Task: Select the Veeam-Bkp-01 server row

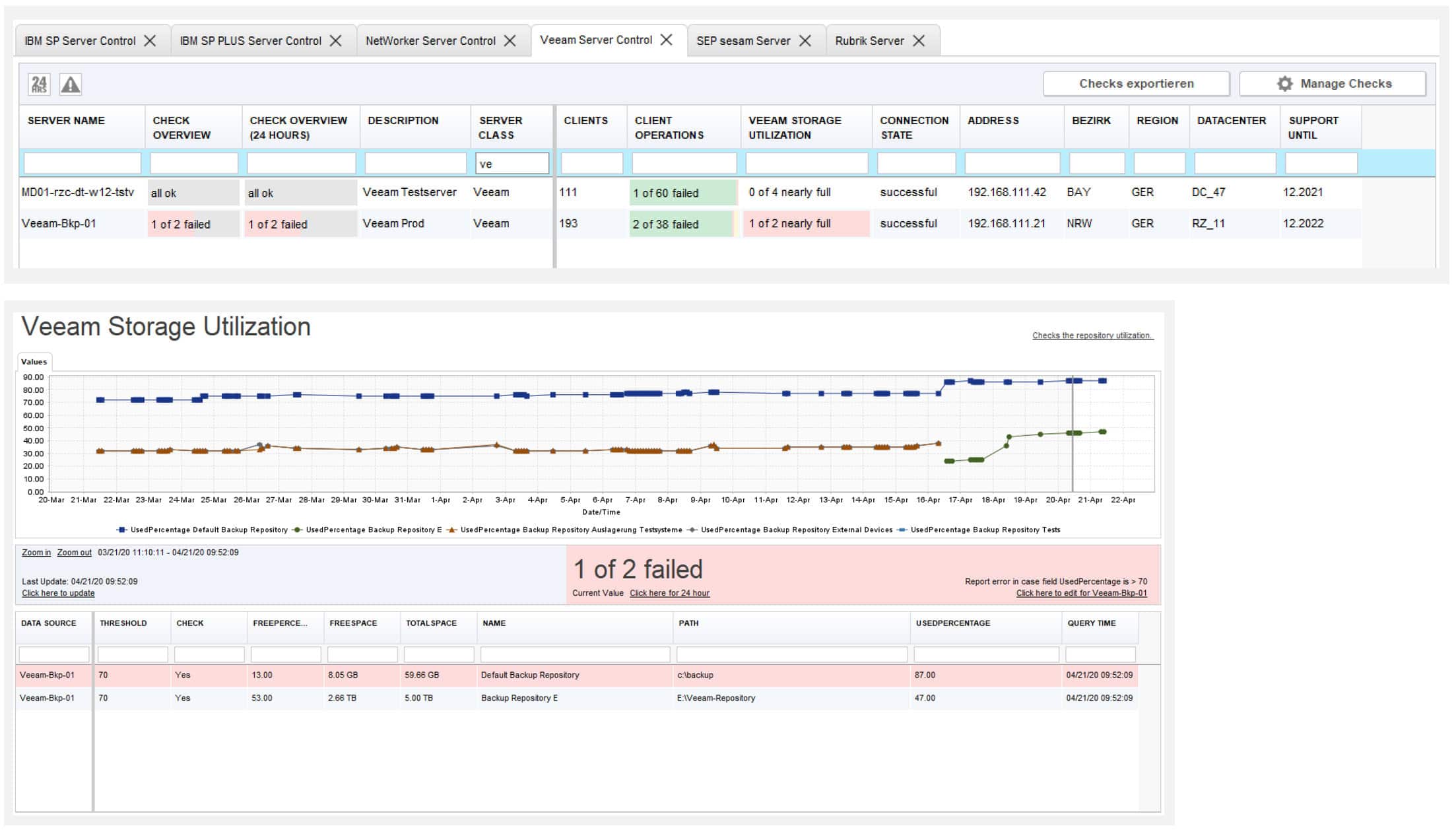Action: [59, 224]
